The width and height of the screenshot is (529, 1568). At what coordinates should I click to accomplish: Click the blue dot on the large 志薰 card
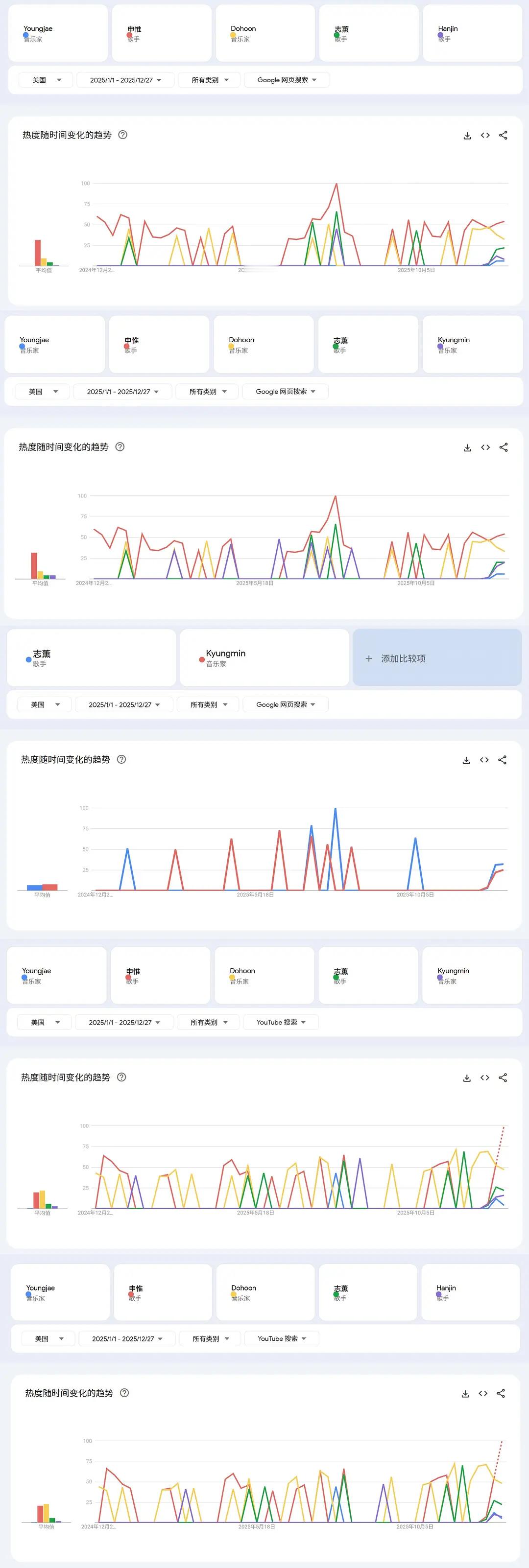[x=28, y=660]
